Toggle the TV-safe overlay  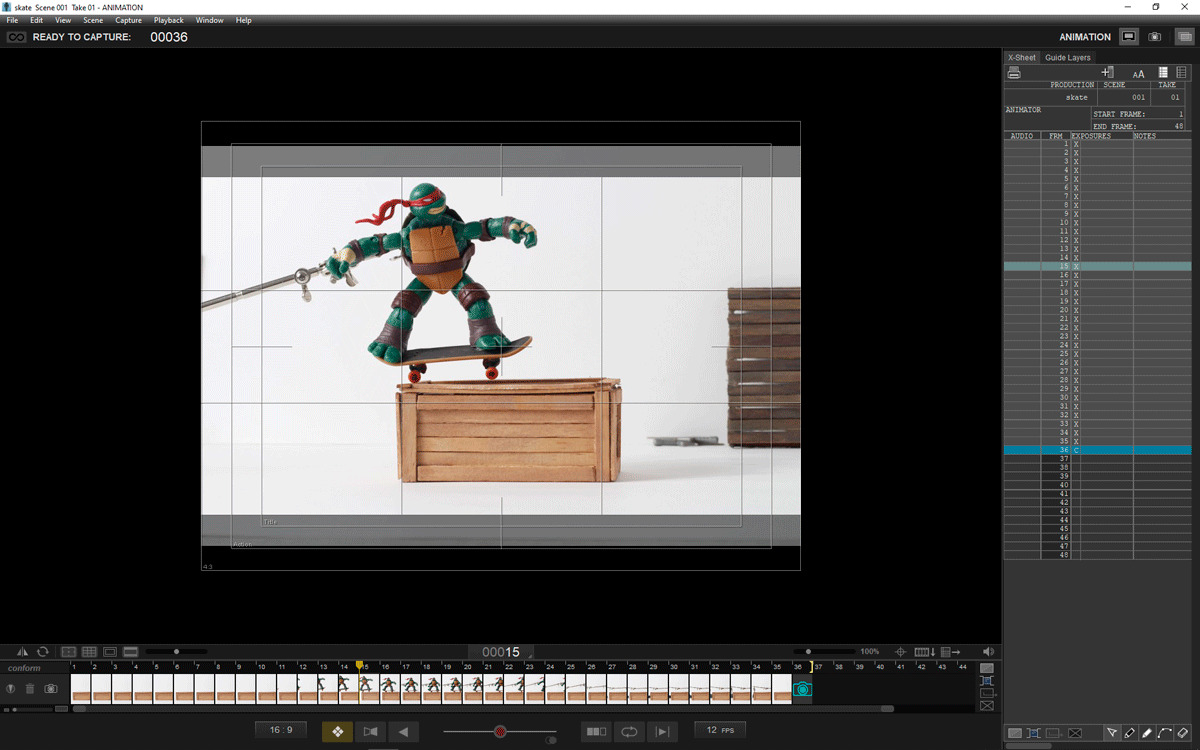click(69, 652)
